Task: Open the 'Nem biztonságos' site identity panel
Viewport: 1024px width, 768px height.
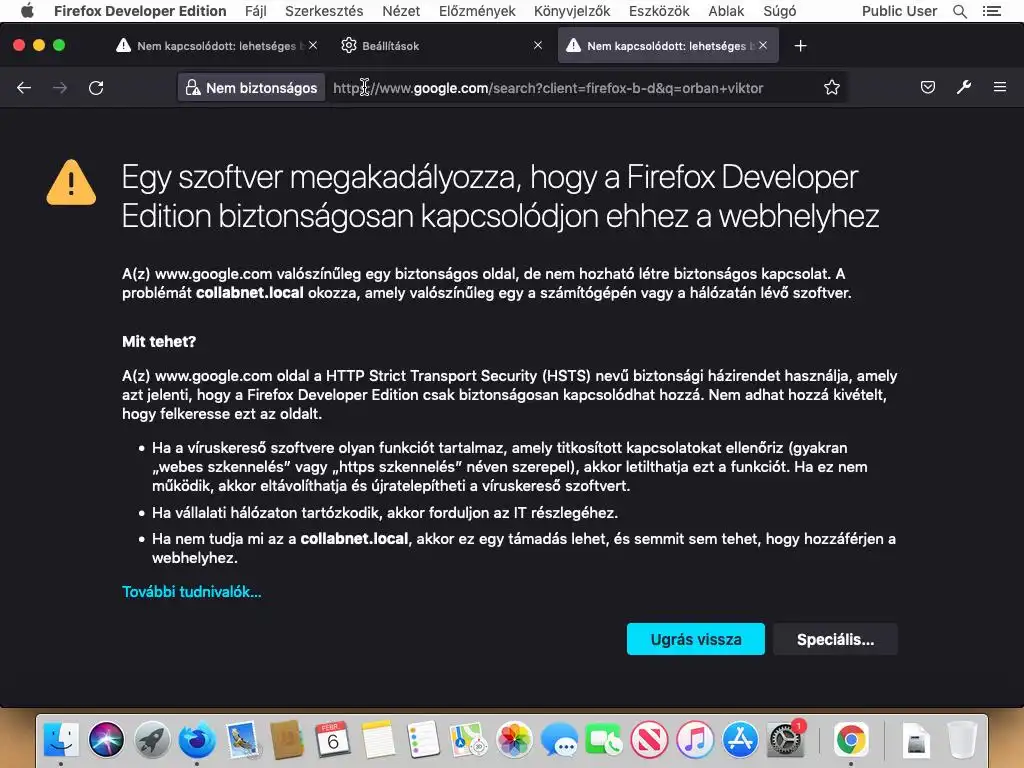Action: pyautogui.click(x=251, y=88)
